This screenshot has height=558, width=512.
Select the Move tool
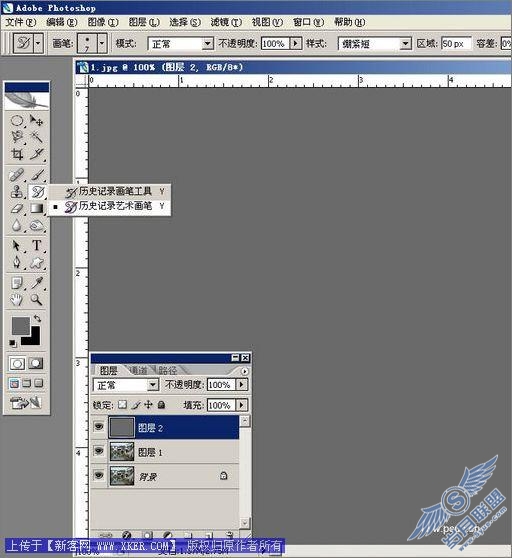click(x=36, y=121)
